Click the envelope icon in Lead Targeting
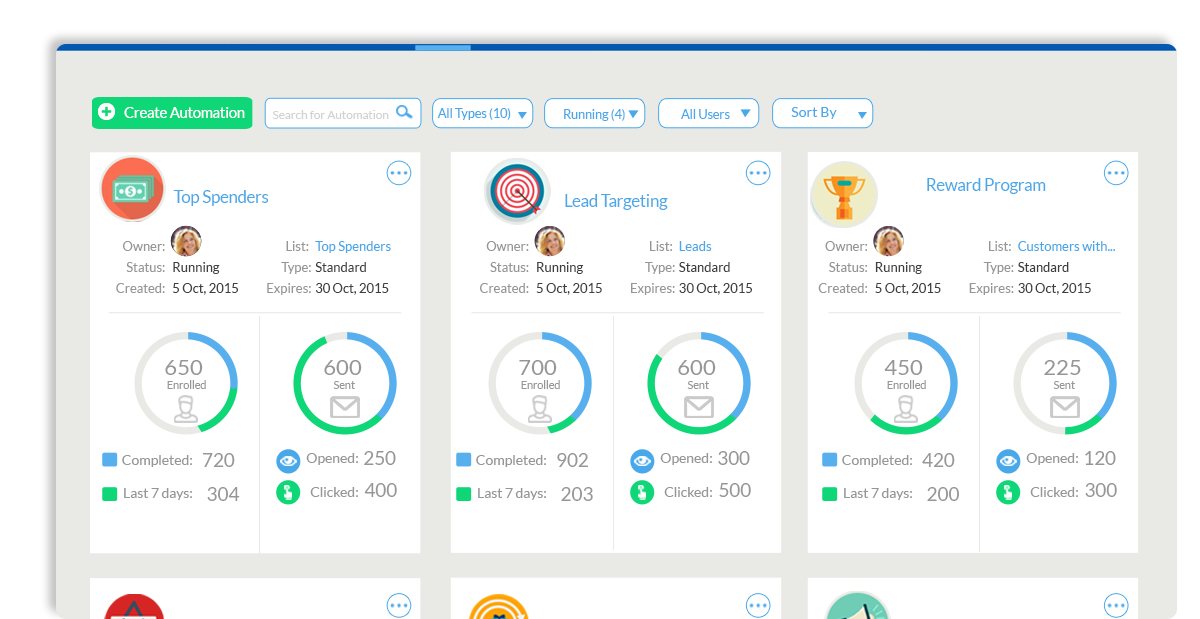Screen dimensions: 1200x619 699,406
